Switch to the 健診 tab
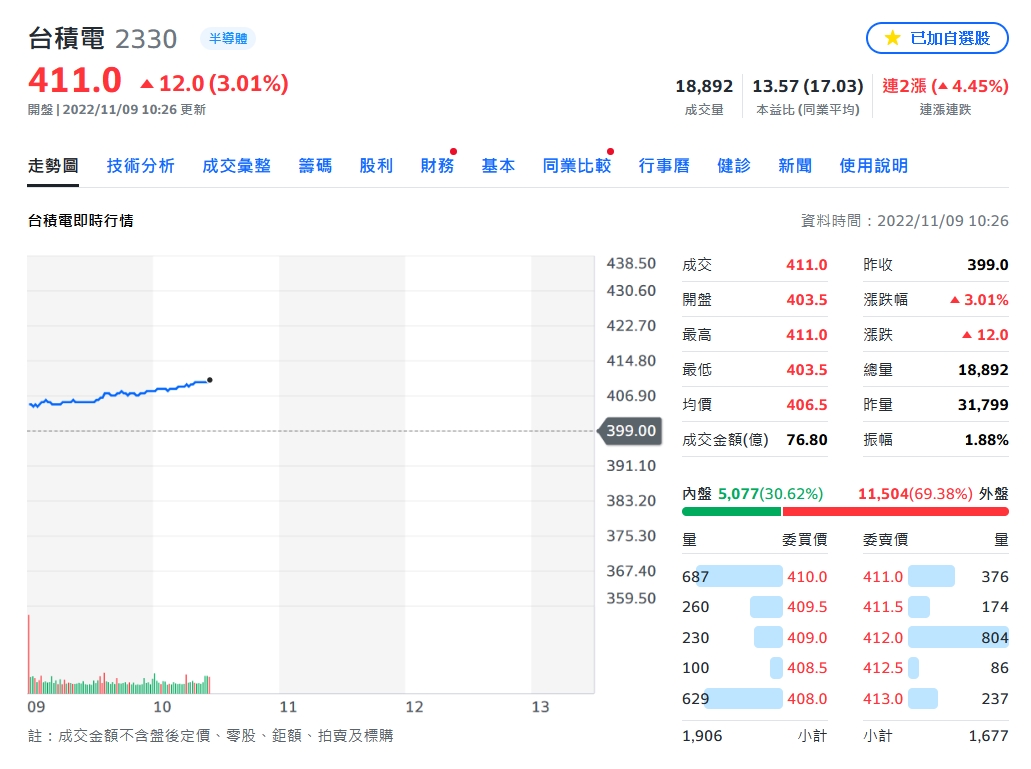Screen dimensions: 1031x769 click(x=734, y=166)
